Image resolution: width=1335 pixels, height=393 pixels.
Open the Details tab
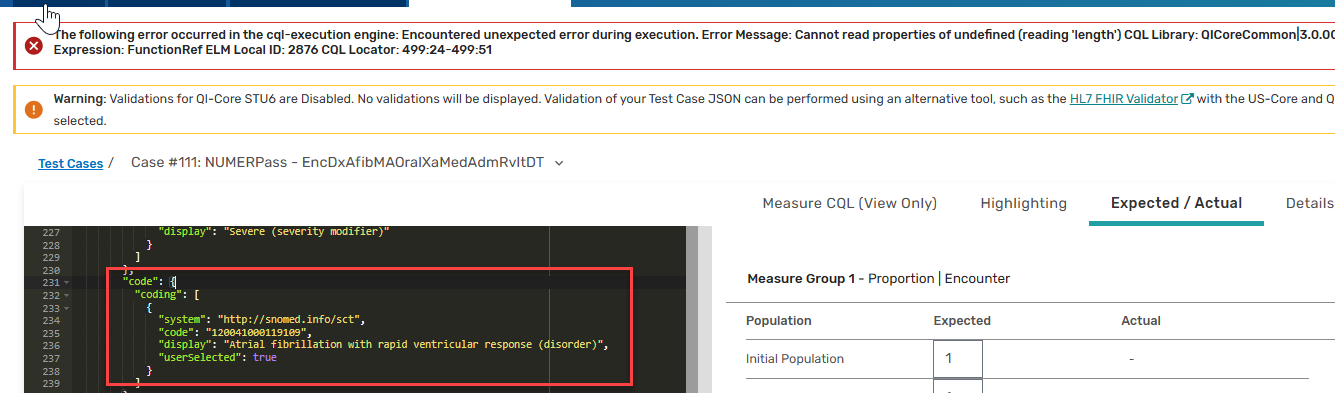click(x=1309, y=203)
